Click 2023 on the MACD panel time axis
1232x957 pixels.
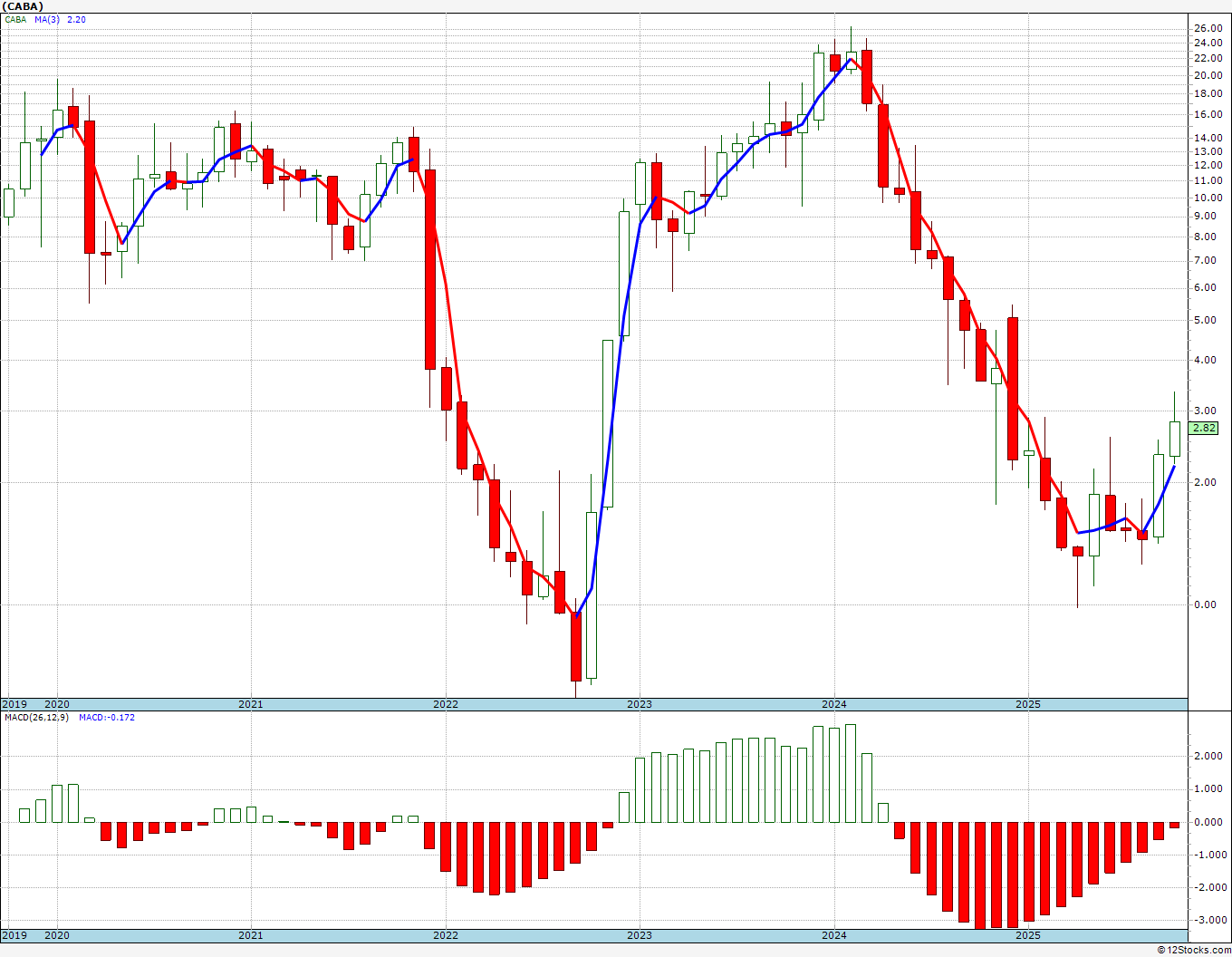click(x=640, y=935)
